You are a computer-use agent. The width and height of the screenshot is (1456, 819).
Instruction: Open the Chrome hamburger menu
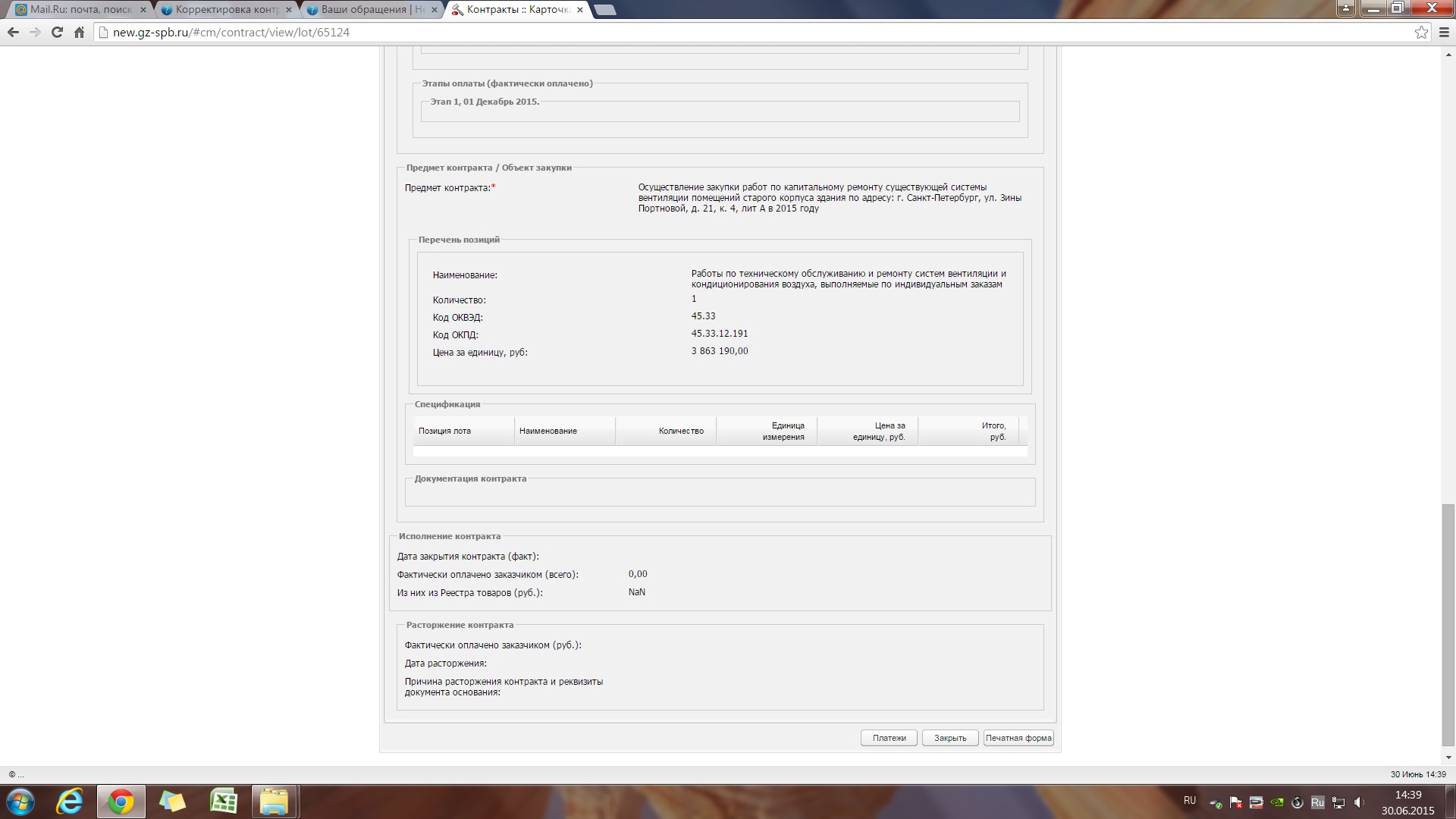1444,33
